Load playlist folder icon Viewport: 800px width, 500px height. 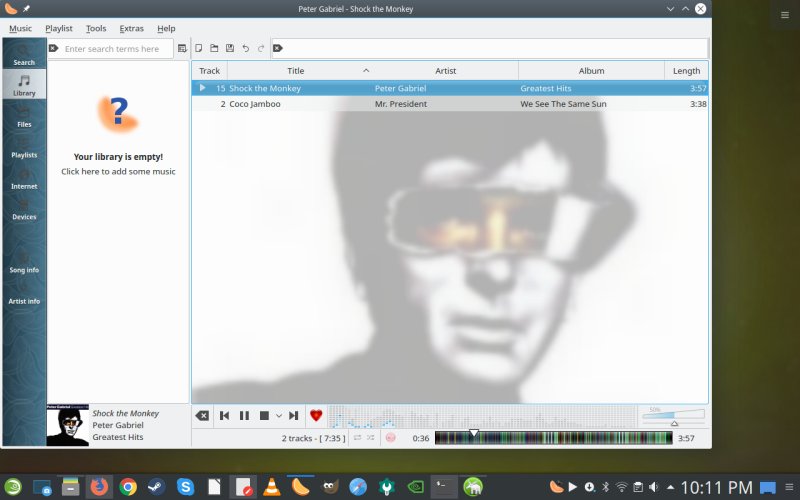tap(214, 48)
